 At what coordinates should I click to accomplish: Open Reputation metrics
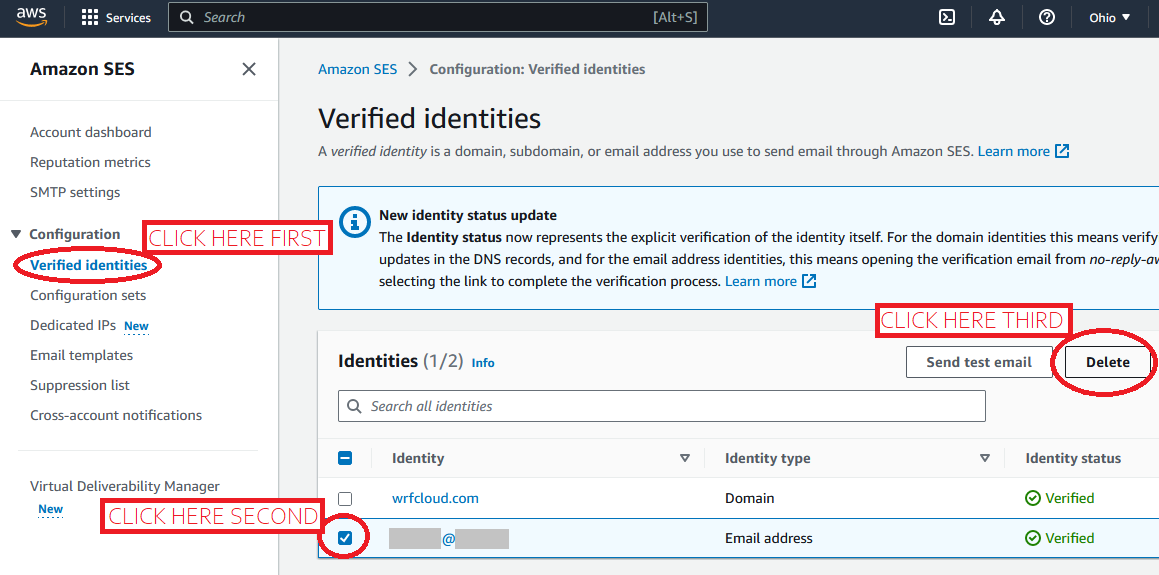pos(90,162)
